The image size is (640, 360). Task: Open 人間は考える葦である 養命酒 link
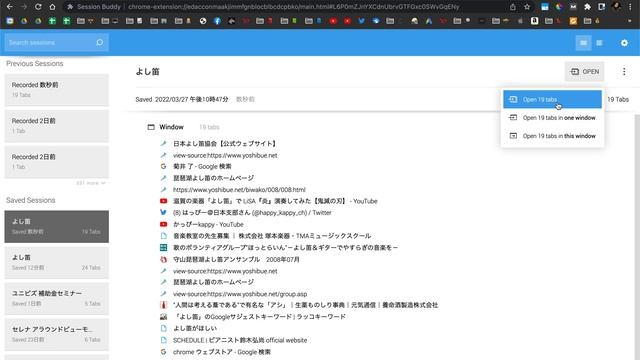coord(305,305)
